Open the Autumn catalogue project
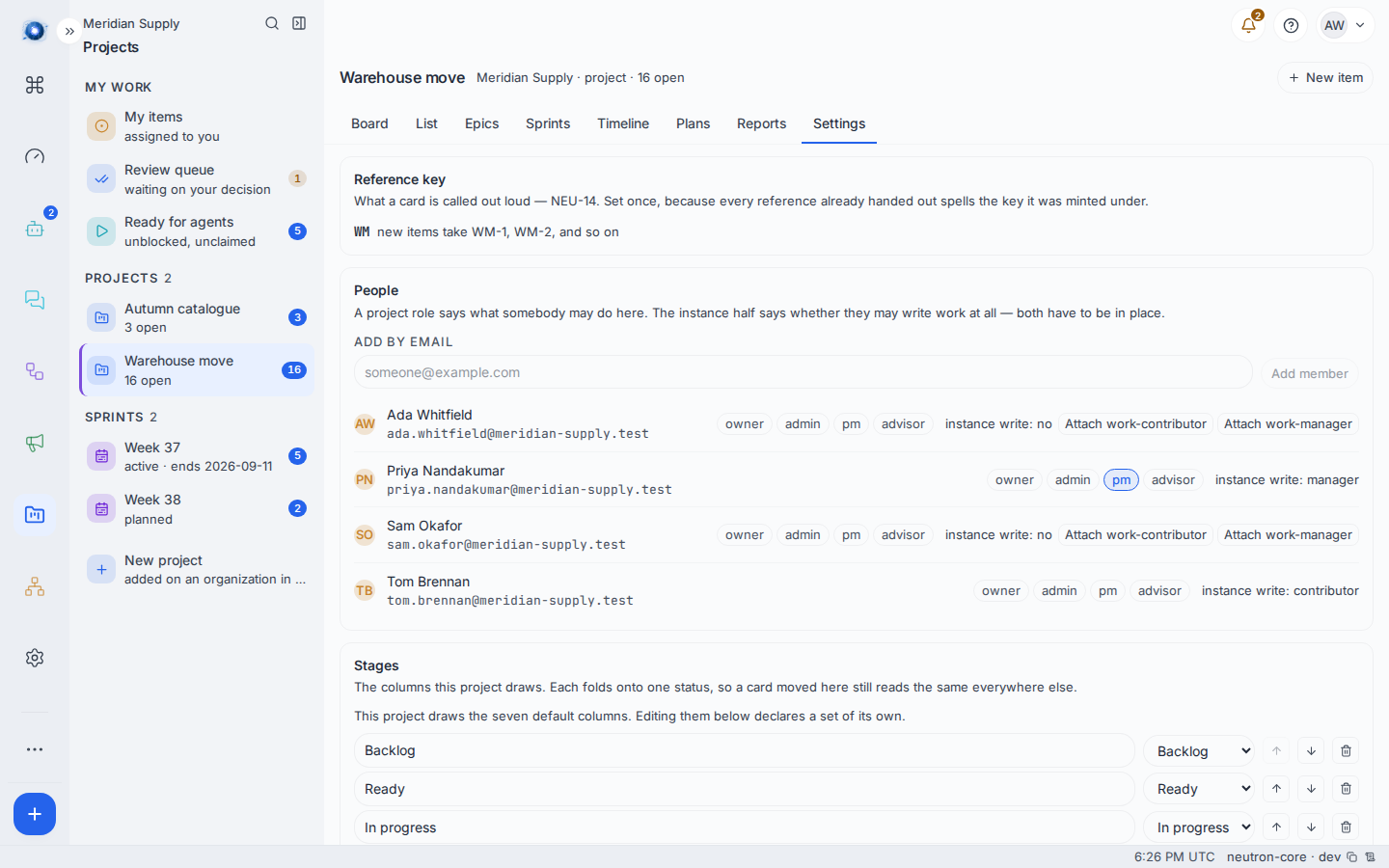 click(197, 317)
